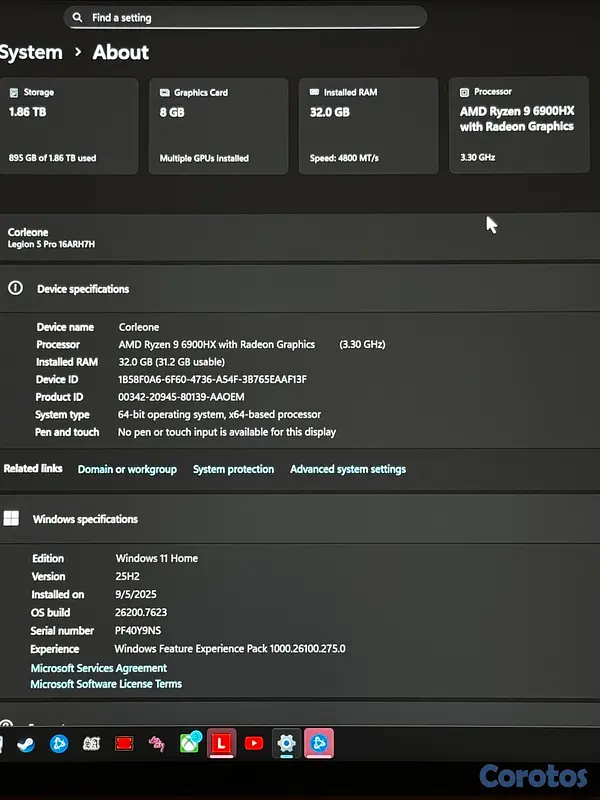This screenshot has height=800, width=600.
Task: Click the 895 GB of 1.86 TB used text
Action: (x=52, y=158)
